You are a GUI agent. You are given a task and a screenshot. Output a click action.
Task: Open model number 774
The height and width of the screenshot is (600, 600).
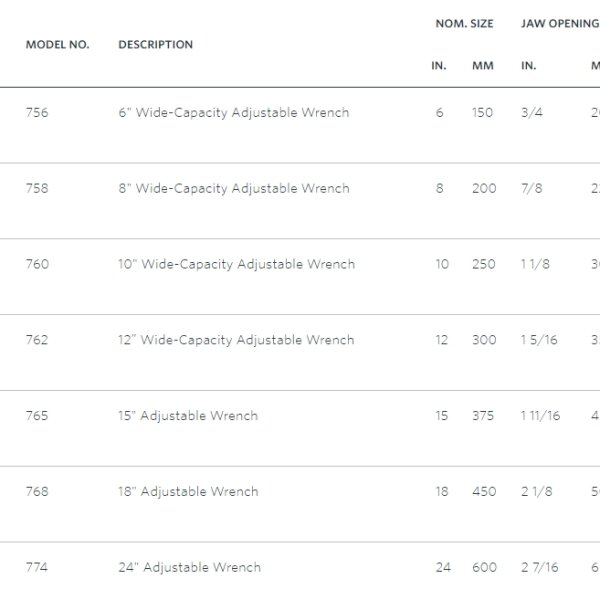(x=37, y=568)
